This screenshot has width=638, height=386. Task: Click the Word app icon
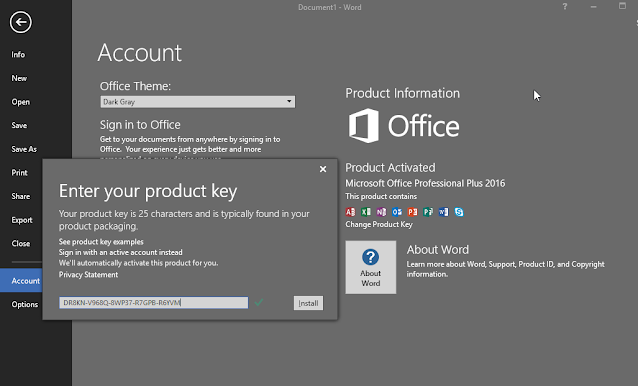point(444,212)
